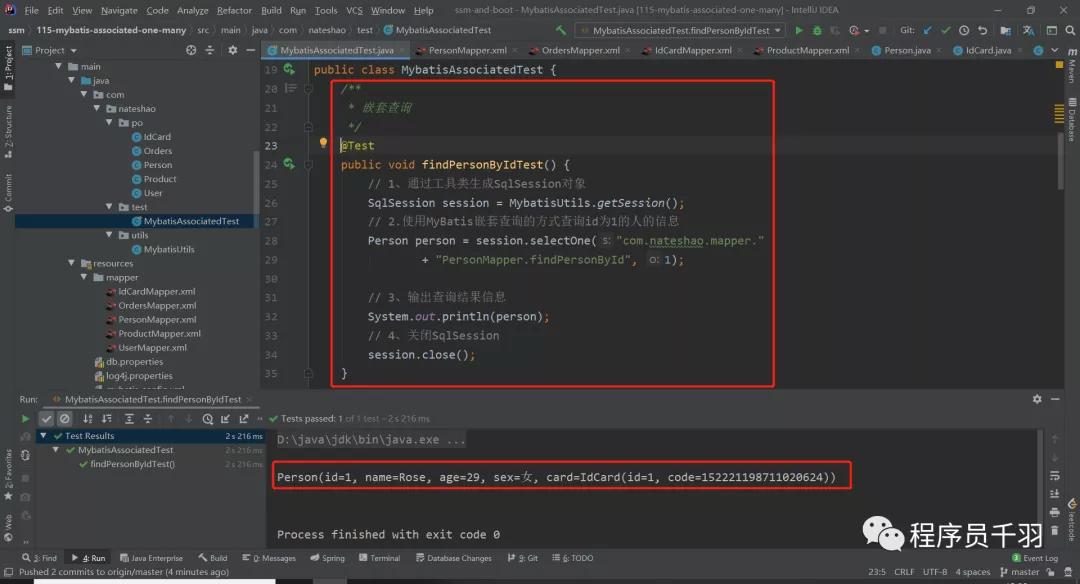This screenshot has height=584, width=1080.
Task: Toggle the Favorites side panel
Action: [x=8, y=474]
